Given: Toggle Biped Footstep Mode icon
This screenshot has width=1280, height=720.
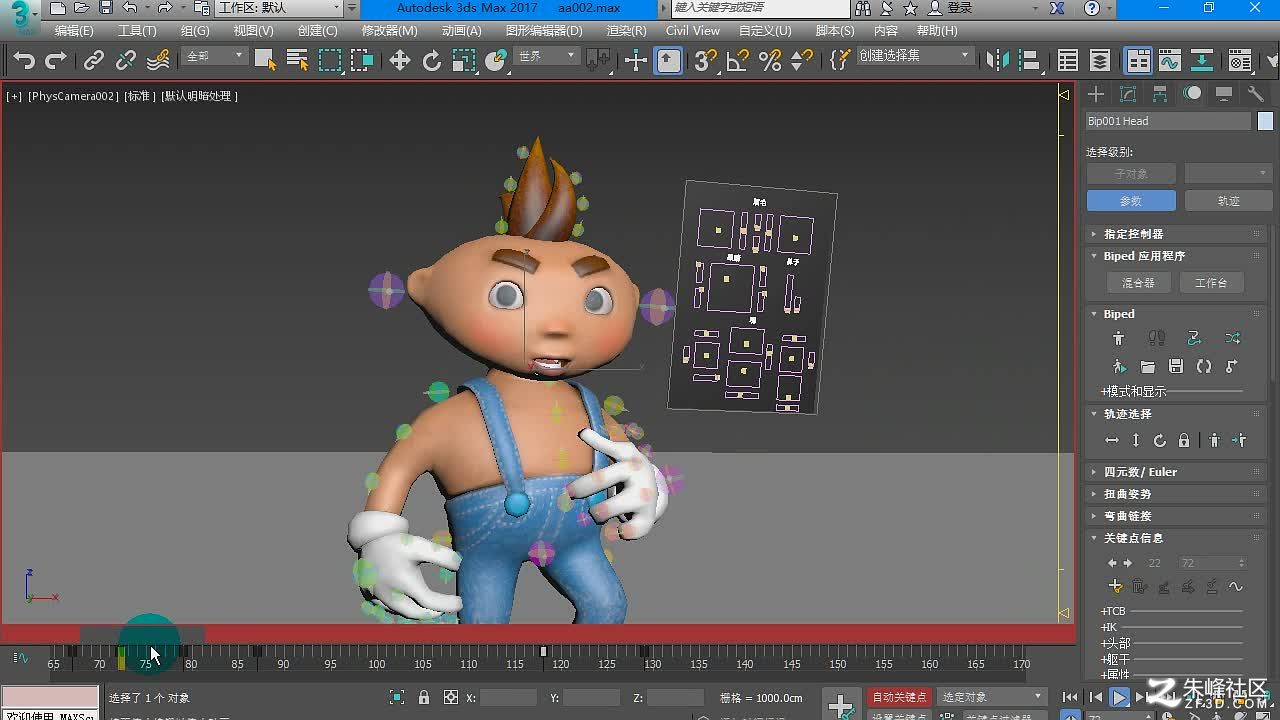Looking at the screenshot, I should click(1157, 339).
